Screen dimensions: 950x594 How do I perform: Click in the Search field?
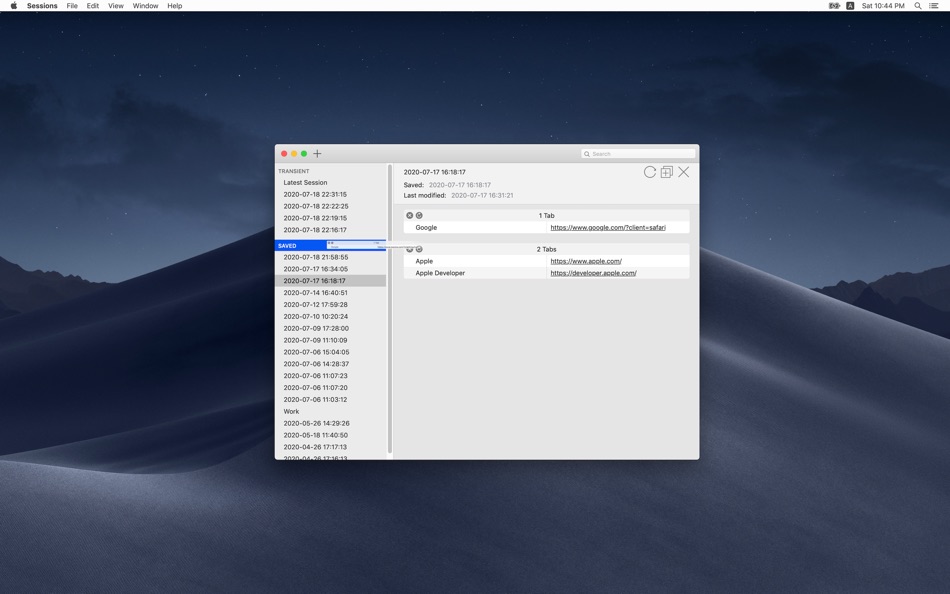pyautogui.click(x=638, y=154)
